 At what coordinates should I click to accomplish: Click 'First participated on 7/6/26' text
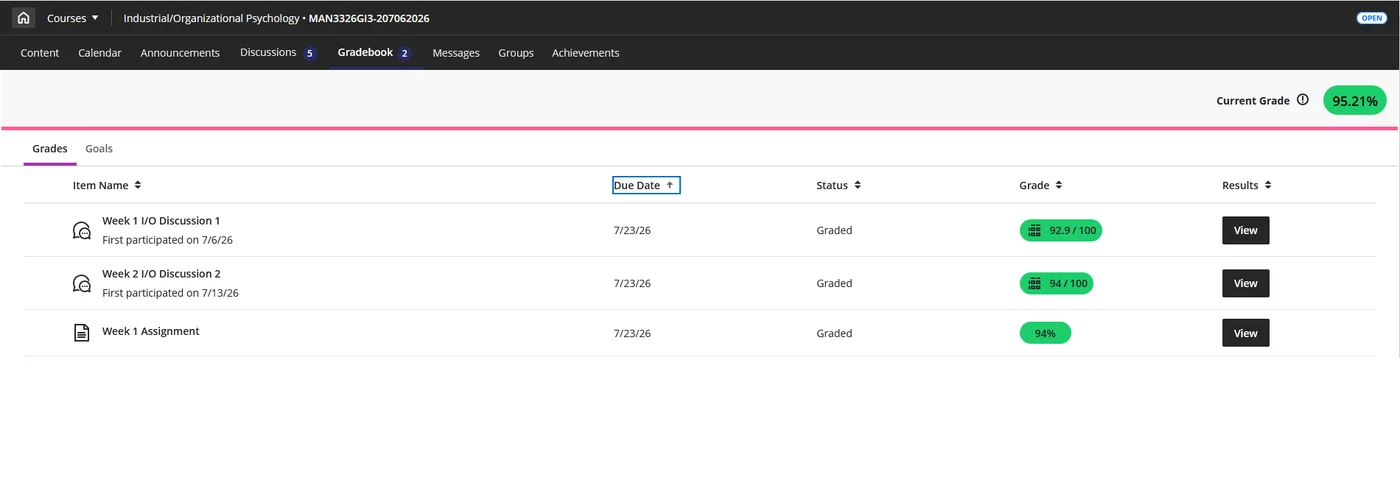(167, 240)
